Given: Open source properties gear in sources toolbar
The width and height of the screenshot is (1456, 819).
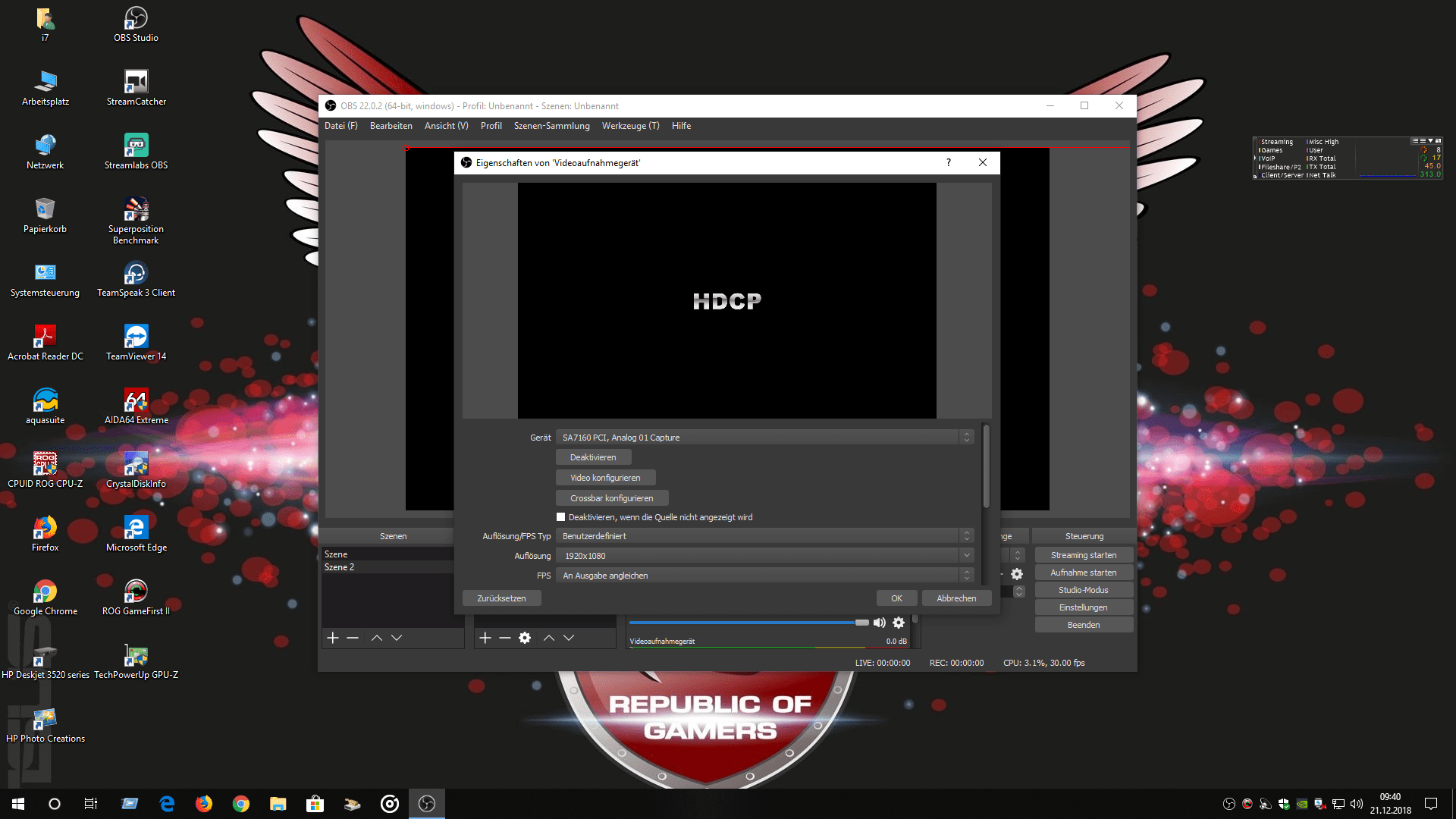Looking at the screenshot, I should click(x=525, y=638).
